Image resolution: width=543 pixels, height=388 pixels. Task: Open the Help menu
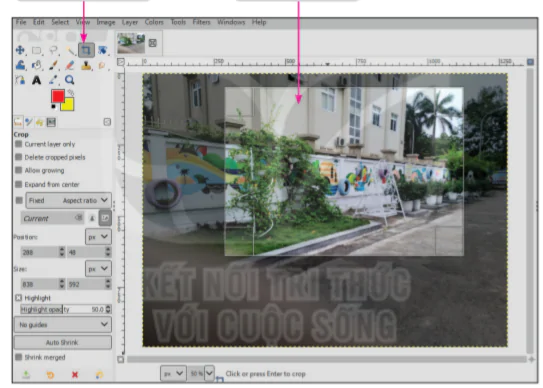click(x=259, y=22)
